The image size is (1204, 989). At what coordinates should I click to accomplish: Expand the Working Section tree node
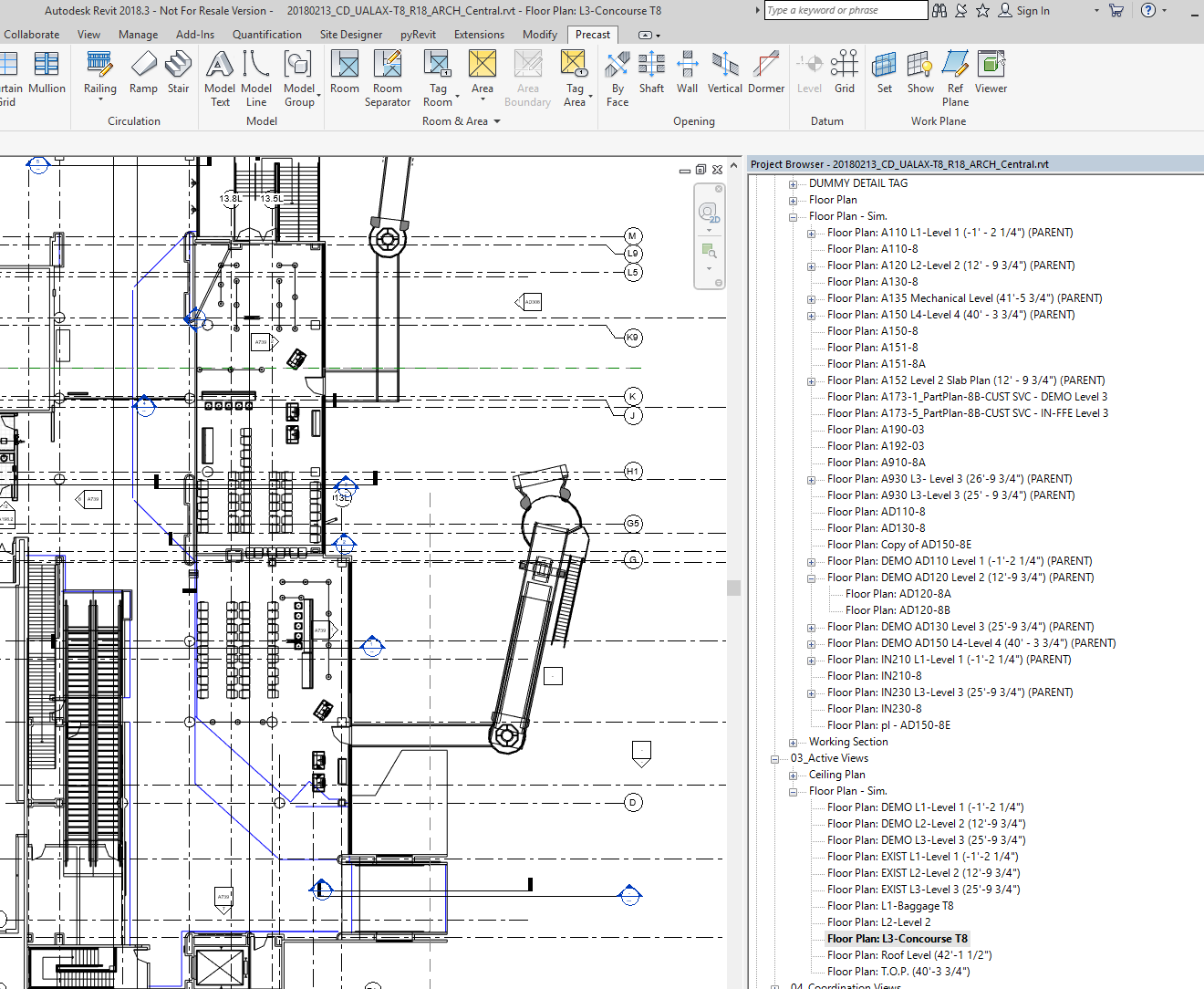pos(793,742)
